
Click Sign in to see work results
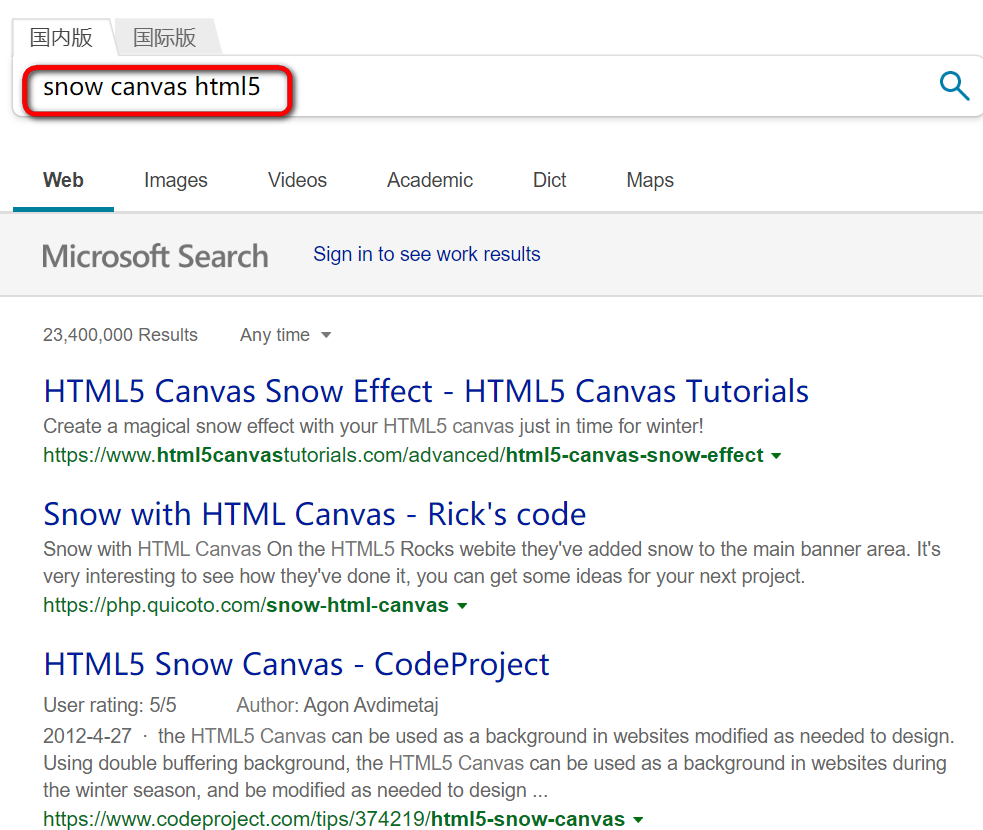click(x=427, y=254)
